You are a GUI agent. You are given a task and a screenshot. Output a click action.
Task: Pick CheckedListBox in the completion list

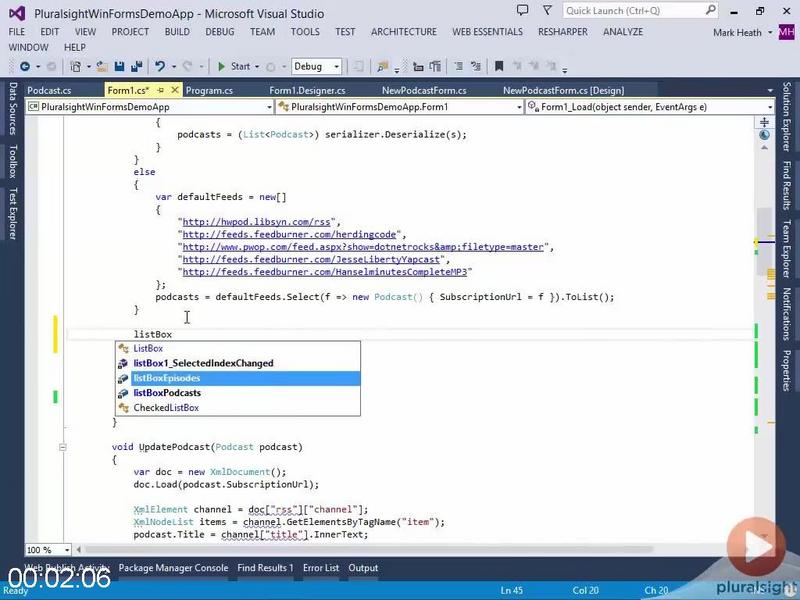click(x=238, y=408)
